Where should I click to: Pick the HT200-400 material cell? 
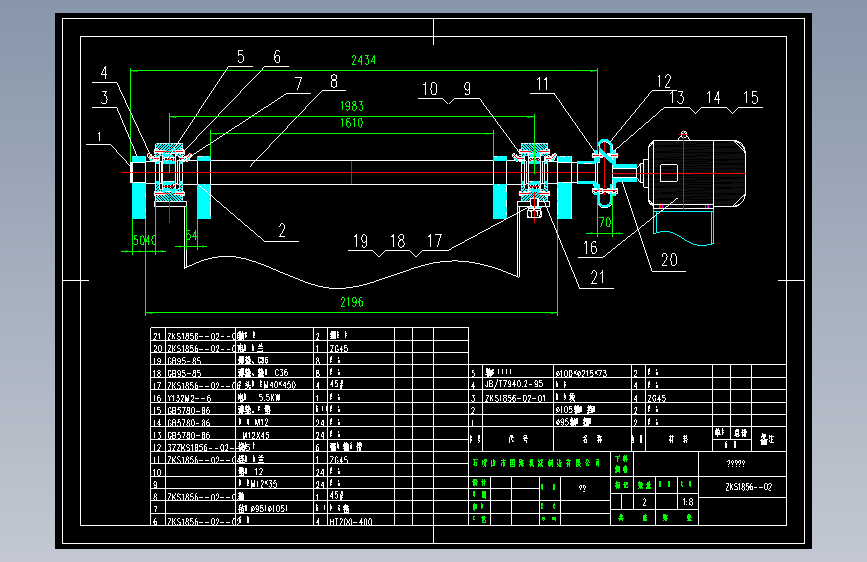(351, 521)
